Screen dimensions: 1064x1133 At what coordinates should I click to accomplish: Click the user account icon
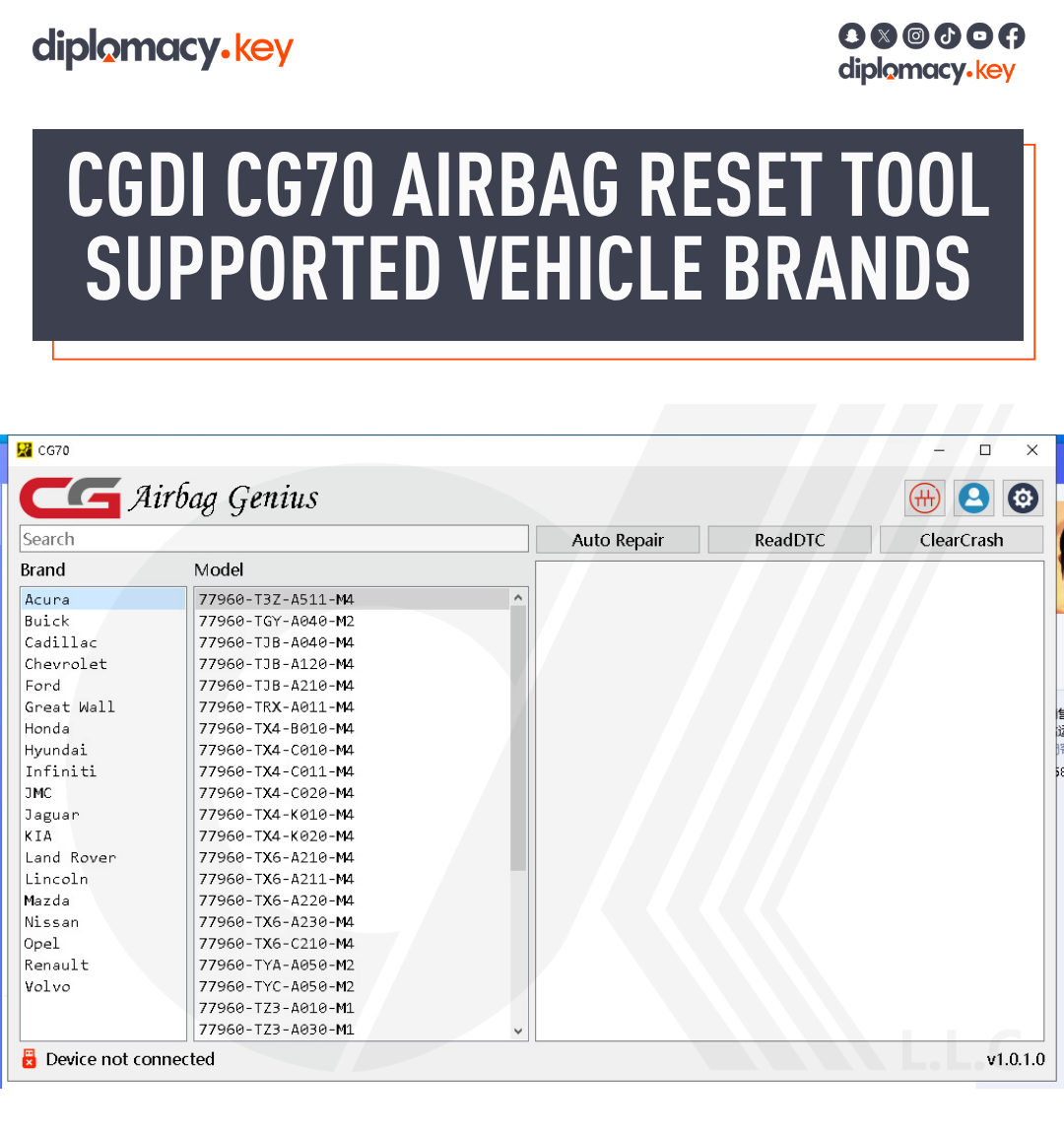coord(973,499)
